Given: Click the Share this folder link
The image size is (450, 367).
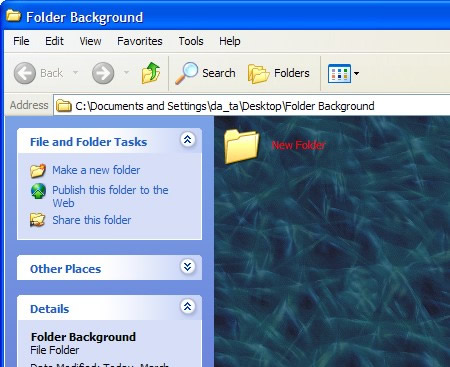Looking at the screenshot, I should (x=92, y=220).
